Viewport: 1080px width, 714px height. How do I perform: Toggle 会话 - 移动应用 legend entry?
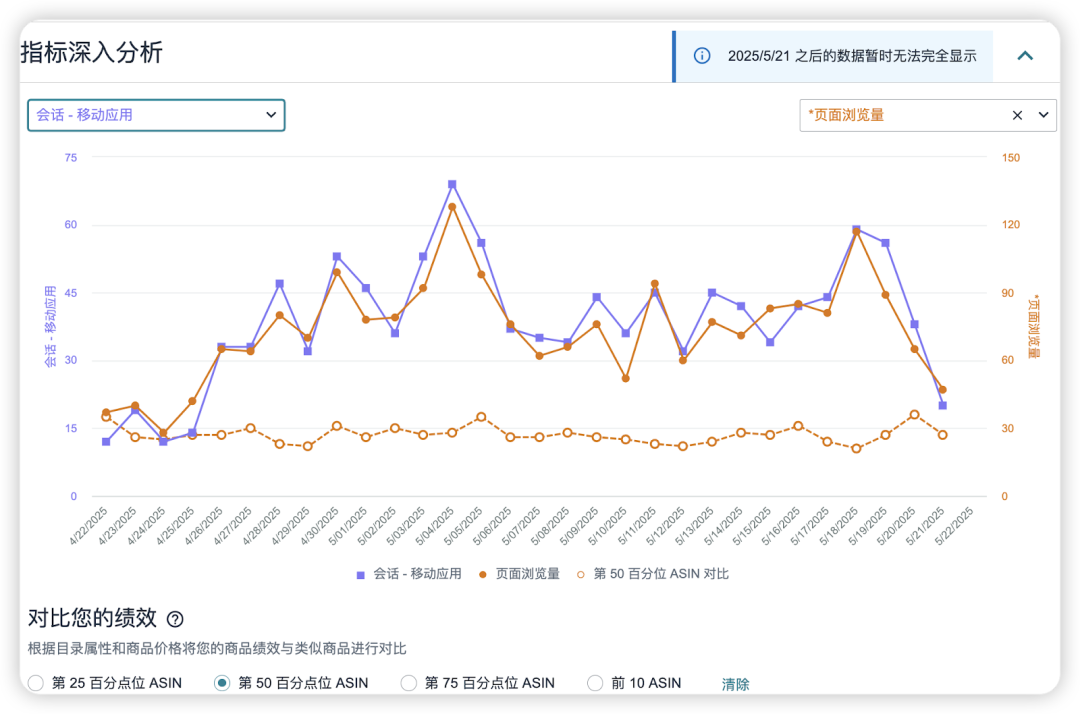(409, 574)
